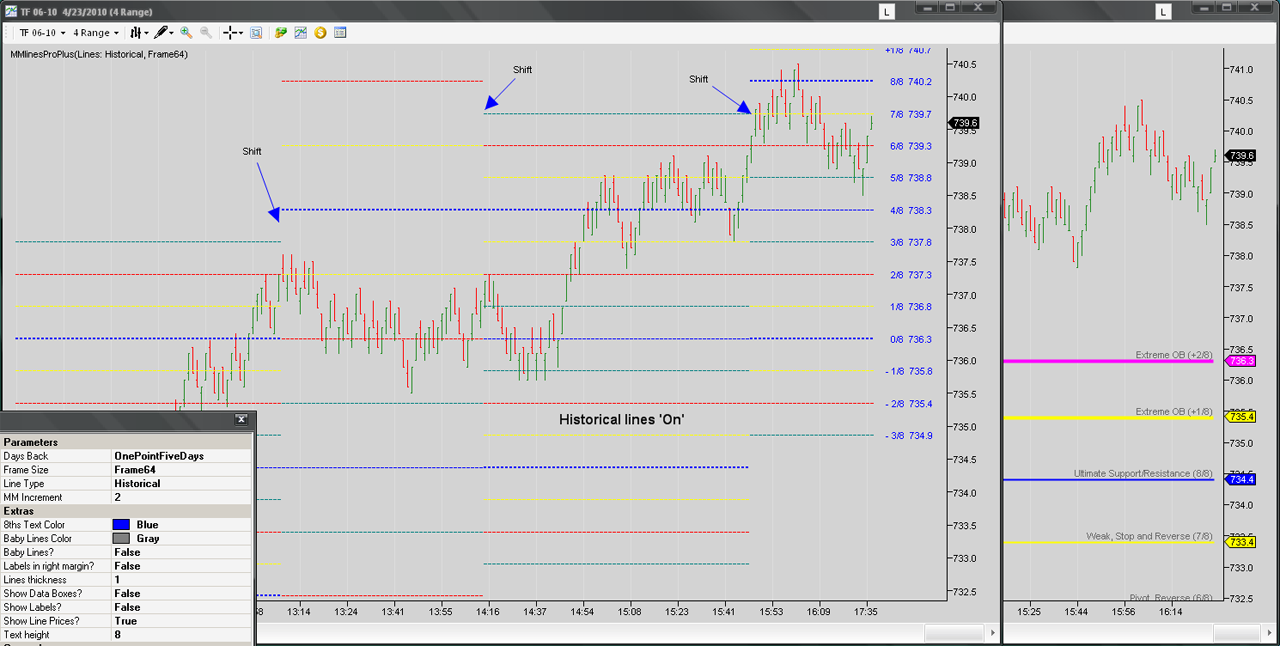
Task: Click the 15:53 time axis label
Action: 772,611
